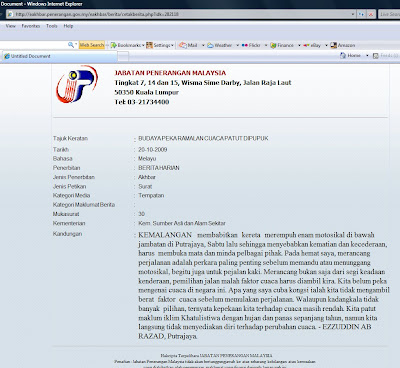The width and height of the screenshot is (400, 368).
Task: Click the Kategori Media value Tempatan
Action: pos(151,196)
